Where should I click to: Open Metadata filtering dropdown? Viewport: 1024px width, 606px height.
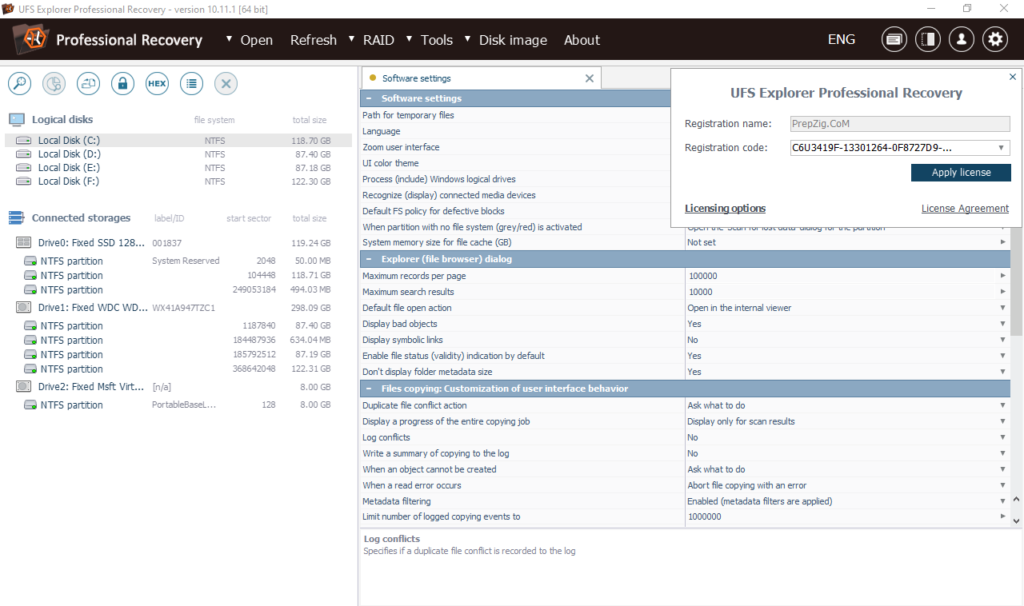[x=1002, y=501]
